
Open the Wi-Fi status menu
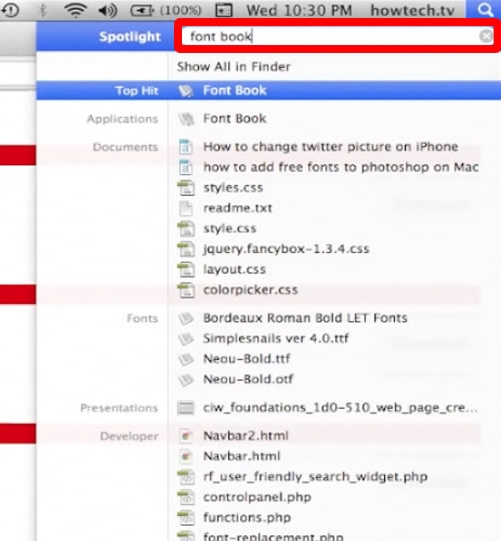coord(76,10)
